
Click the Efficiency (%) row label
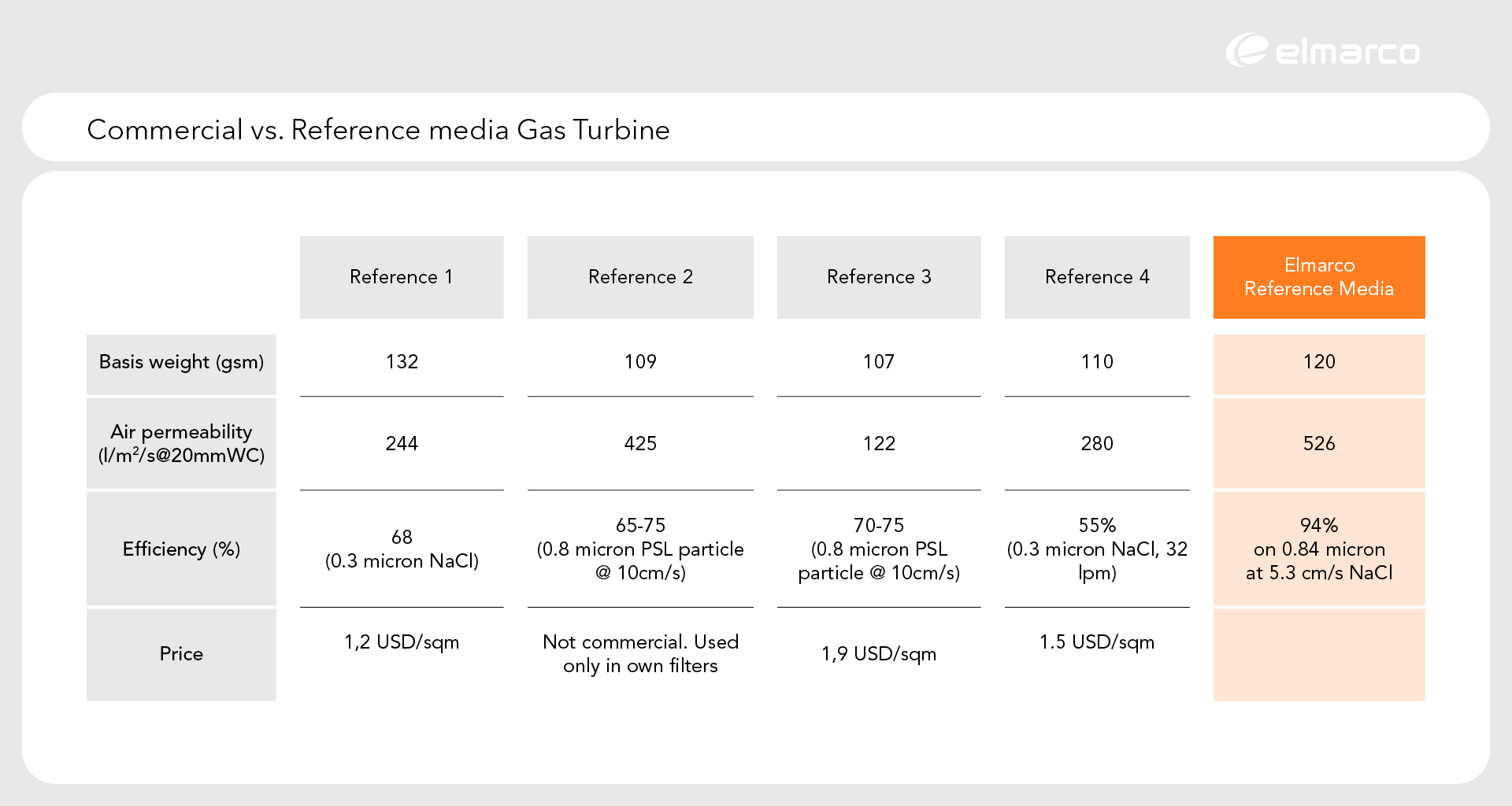tap(181, 549)
